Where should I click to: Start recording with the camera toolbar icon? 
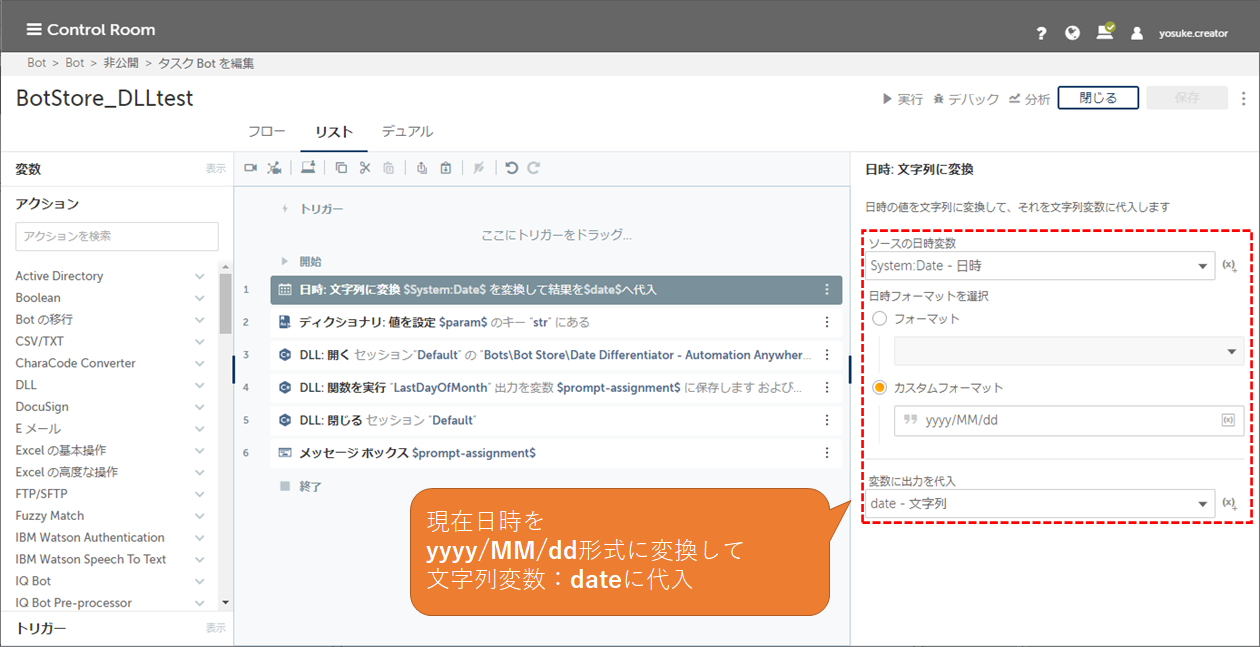(x=251, y=168)
